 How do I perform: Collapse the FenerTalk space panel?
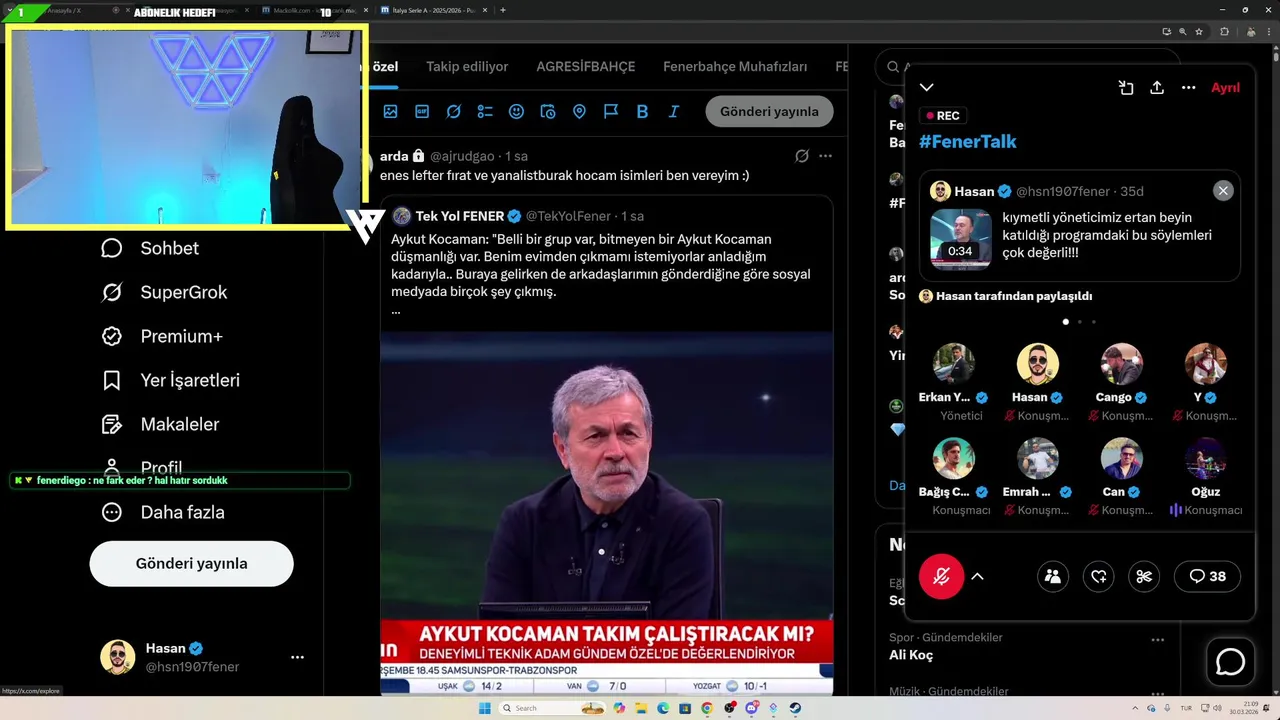927,88
